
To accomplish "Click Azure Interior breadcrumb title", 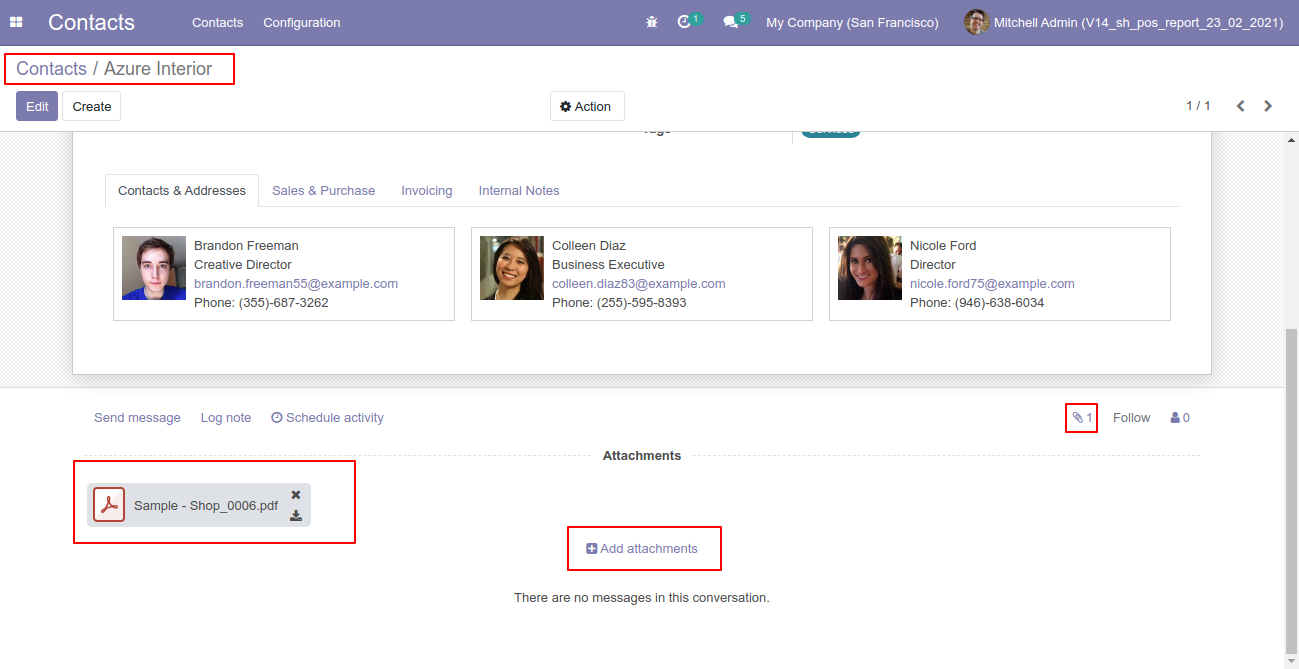I will pos(158,69).
